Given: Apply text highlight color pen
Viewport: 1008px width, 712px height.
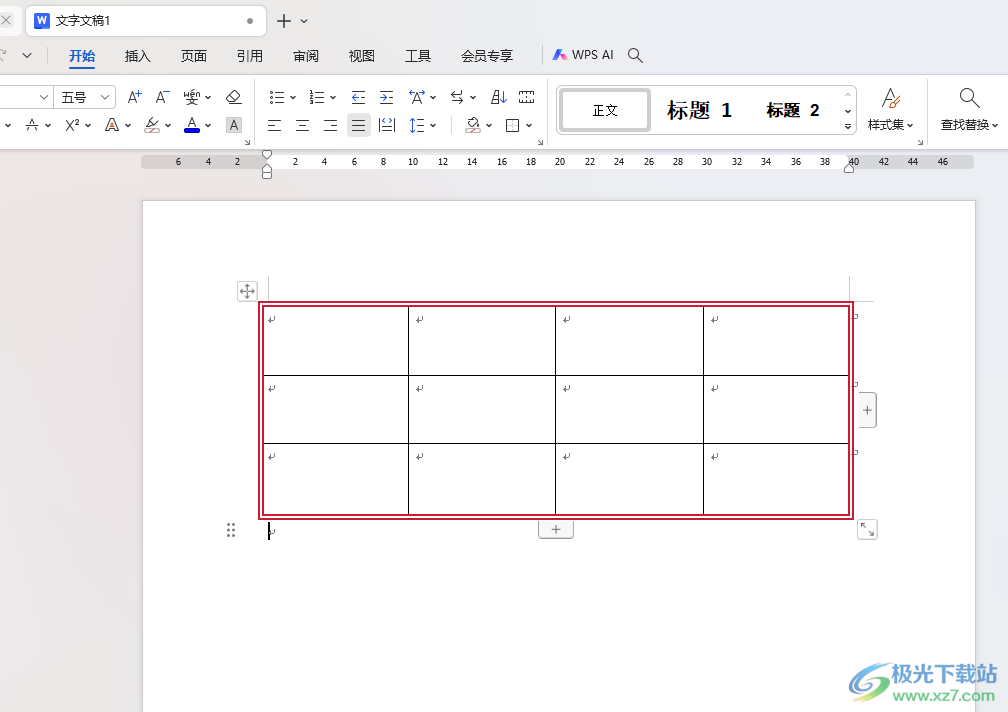Looking at the screenshot, I should [152, 125].
